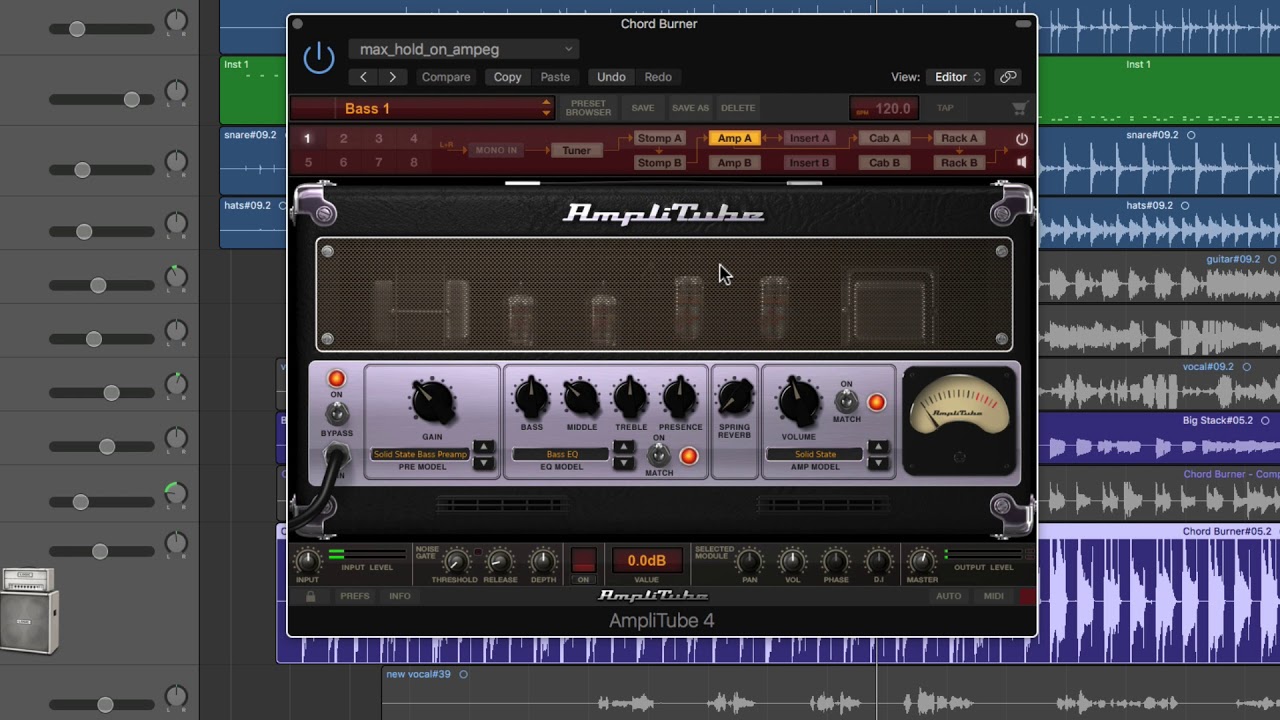Viewport: 1280px width, 720px height.
Task: Click the MIDI button
Action: point(993,596)
